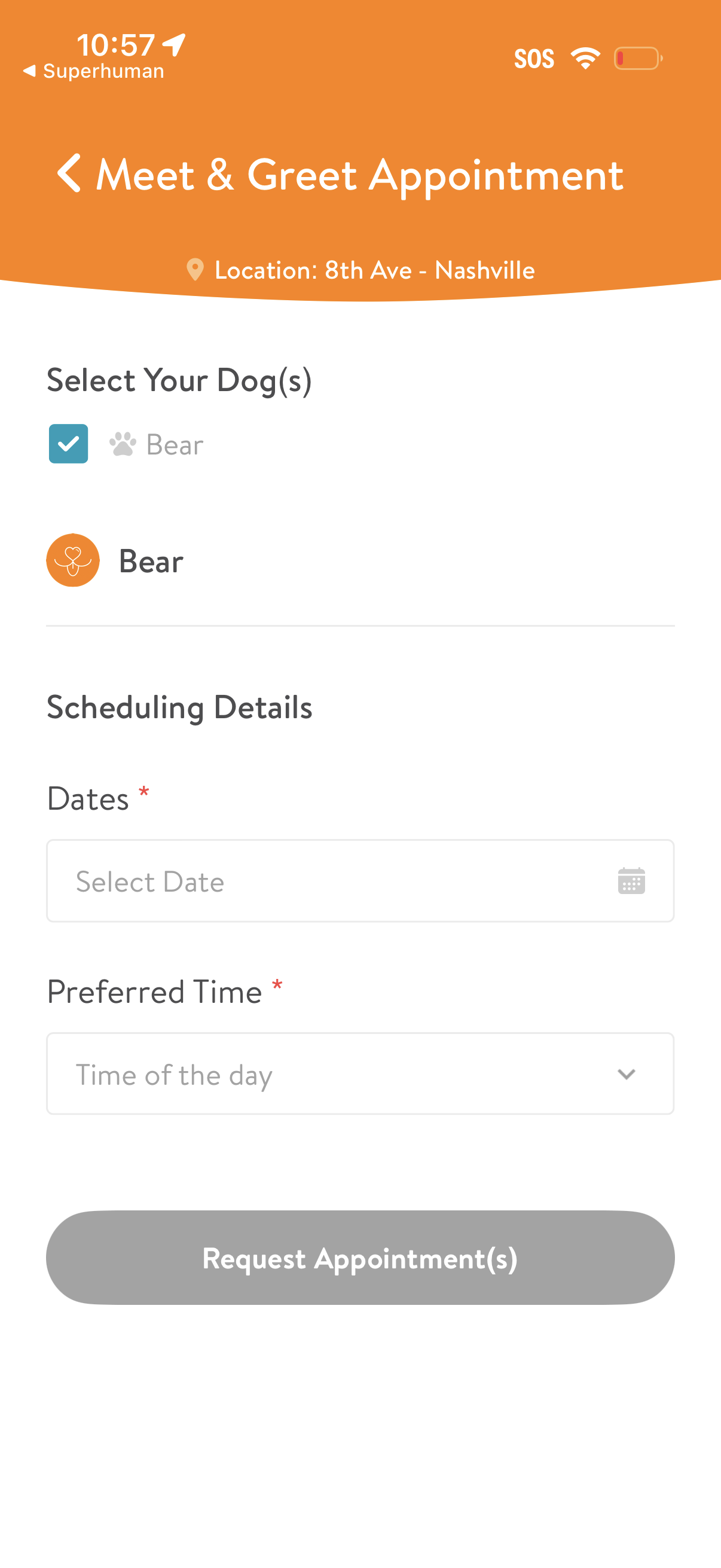Tap the Meet & Greet Appointment title

click(359, 175)
